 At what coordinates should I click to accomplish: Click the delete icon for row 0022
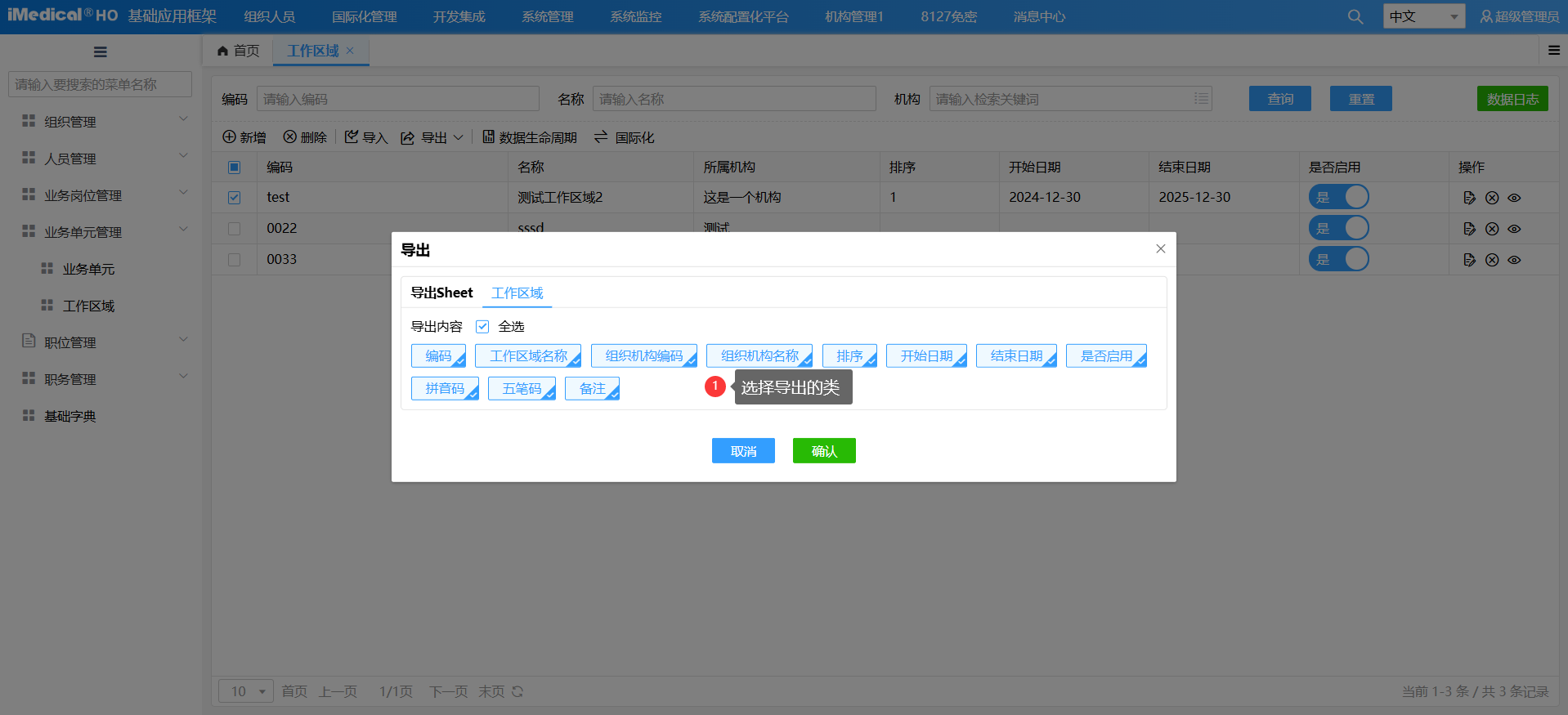coord(1492,229)
